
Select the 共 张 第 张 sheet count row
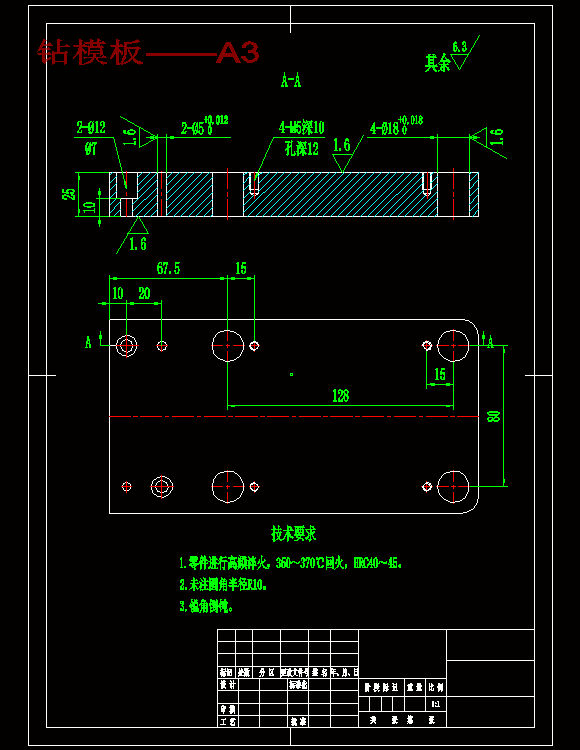click(x=403, y=720)
